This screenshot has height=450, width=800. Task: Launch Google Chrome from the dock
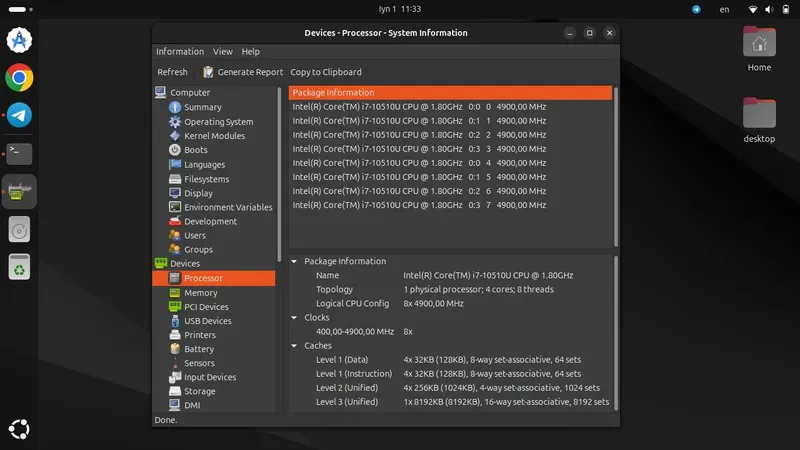[x=19, y=78]
